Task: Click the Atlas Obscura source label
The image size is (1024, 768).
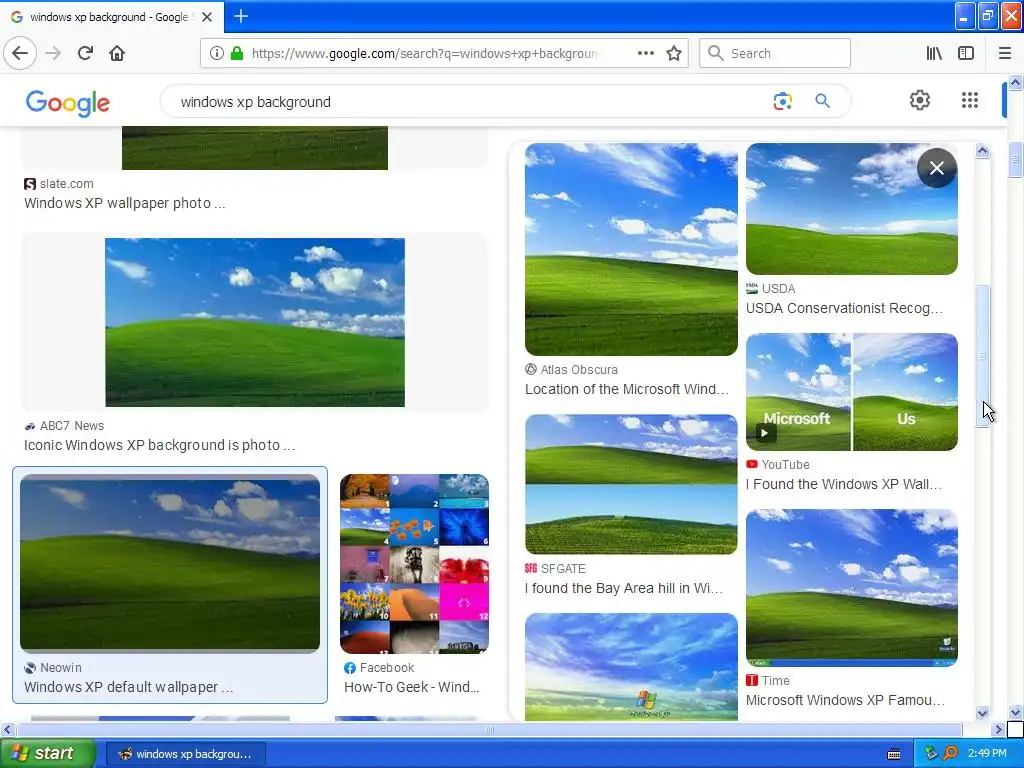Action: tap(579, 370)
